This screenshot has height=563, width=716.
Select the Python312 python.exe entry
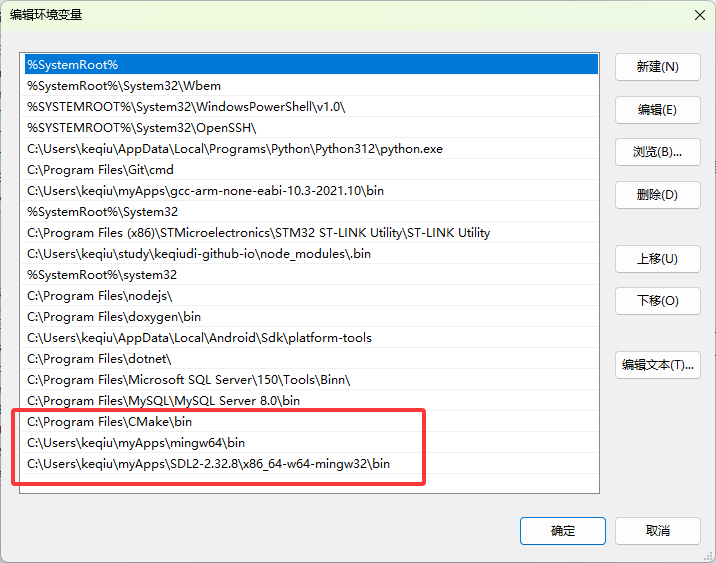[x=234, y=149]
